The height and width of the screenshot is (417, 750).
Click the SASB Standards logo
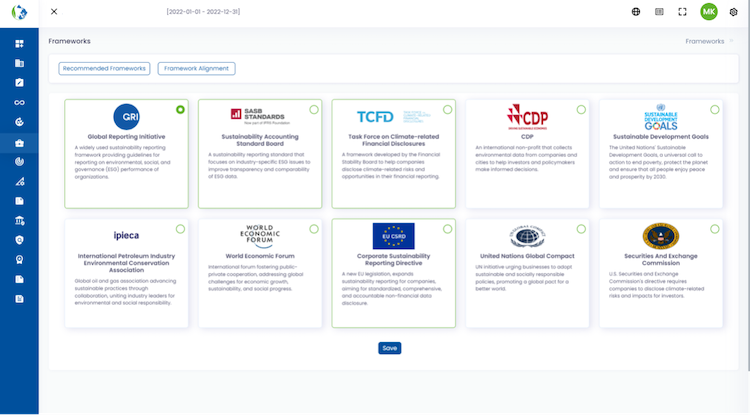tap(258, 116)
